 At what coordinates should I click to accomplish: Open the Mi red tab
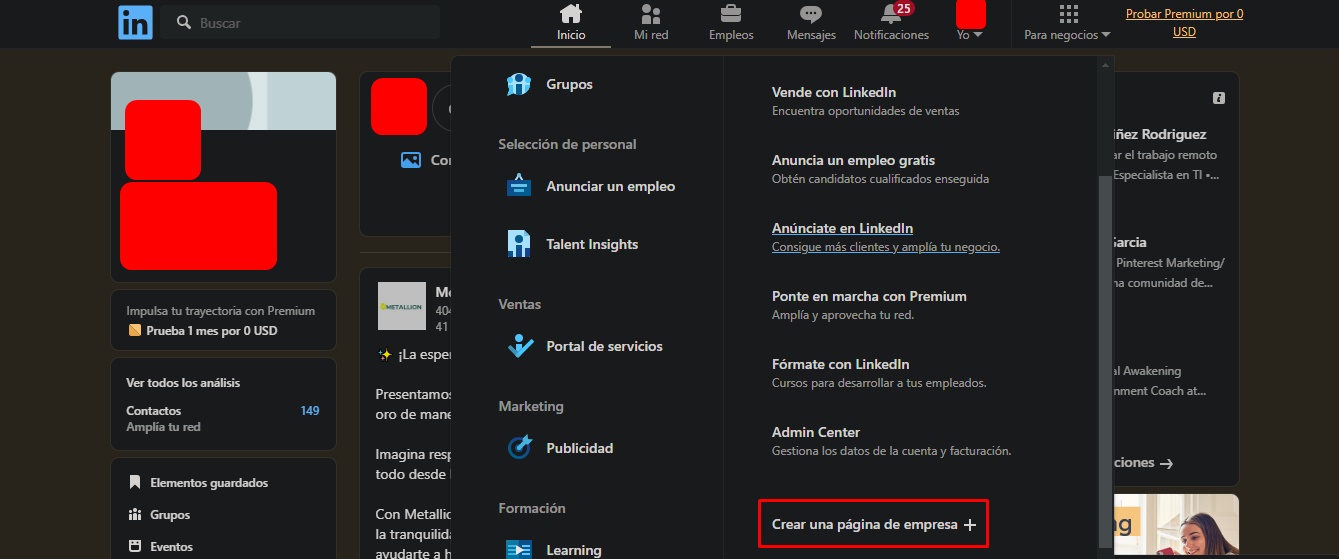pos(651,23)
